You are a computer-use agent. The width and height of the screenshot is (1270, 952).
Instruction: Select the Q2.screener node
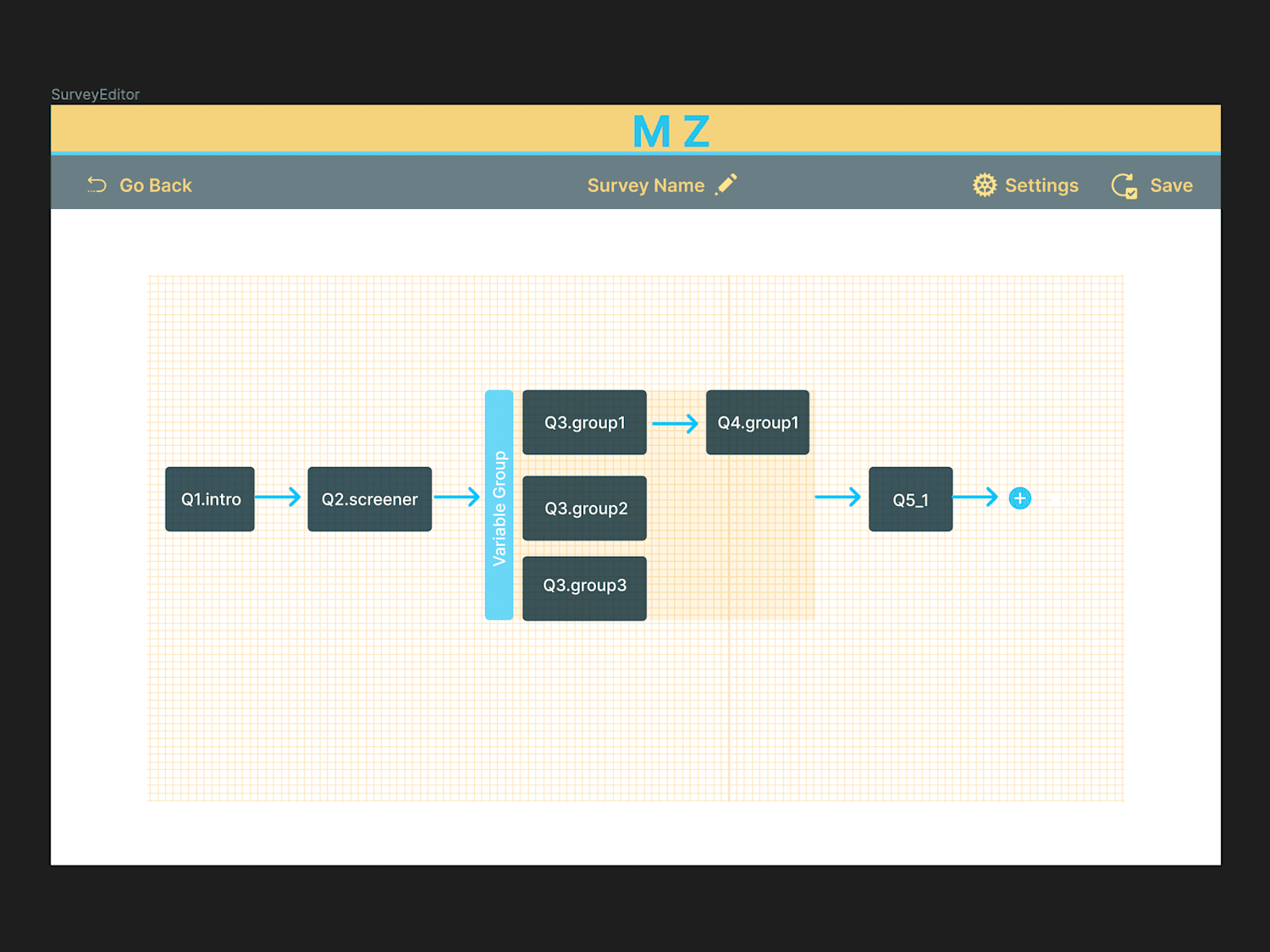tap(370, 499)
